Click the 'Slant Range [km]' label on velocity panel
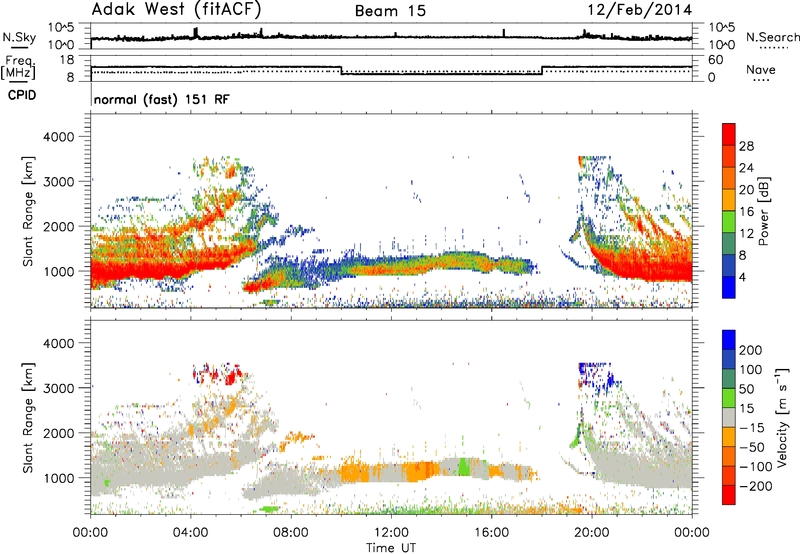Screen dimensions: 800x554 (28, 417)
